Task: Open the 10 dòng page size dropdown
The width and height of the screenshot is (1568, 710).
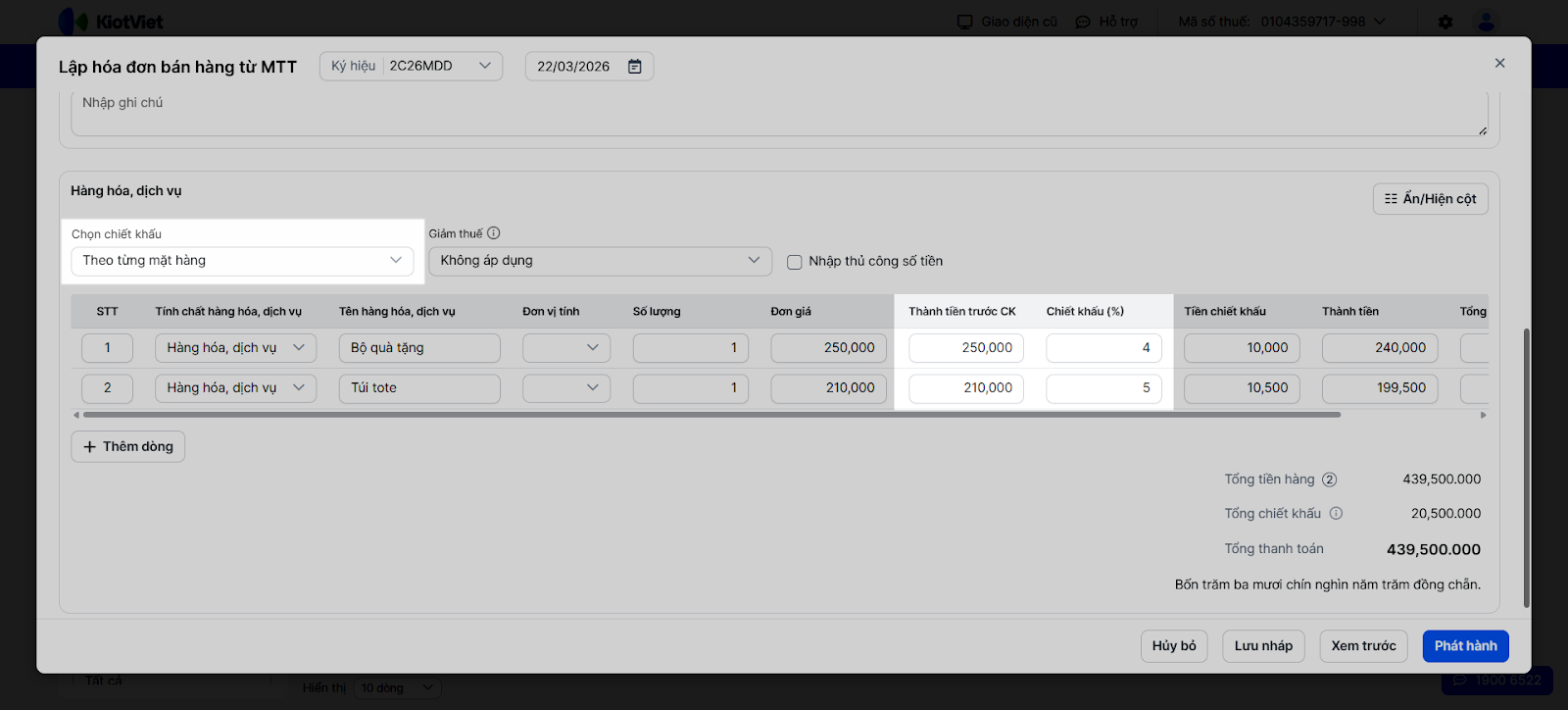Action: 397,688
